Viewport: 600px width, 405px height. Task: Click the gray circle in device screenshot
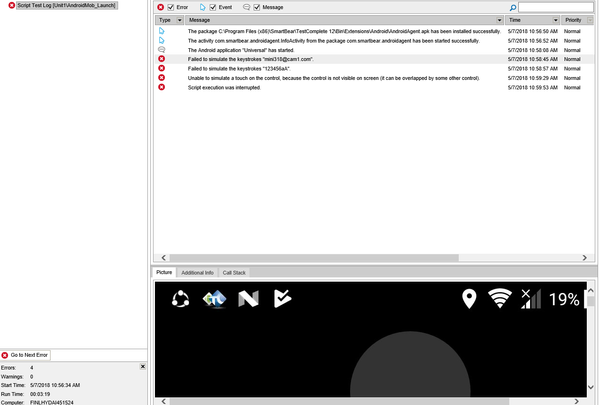[410, 364]
